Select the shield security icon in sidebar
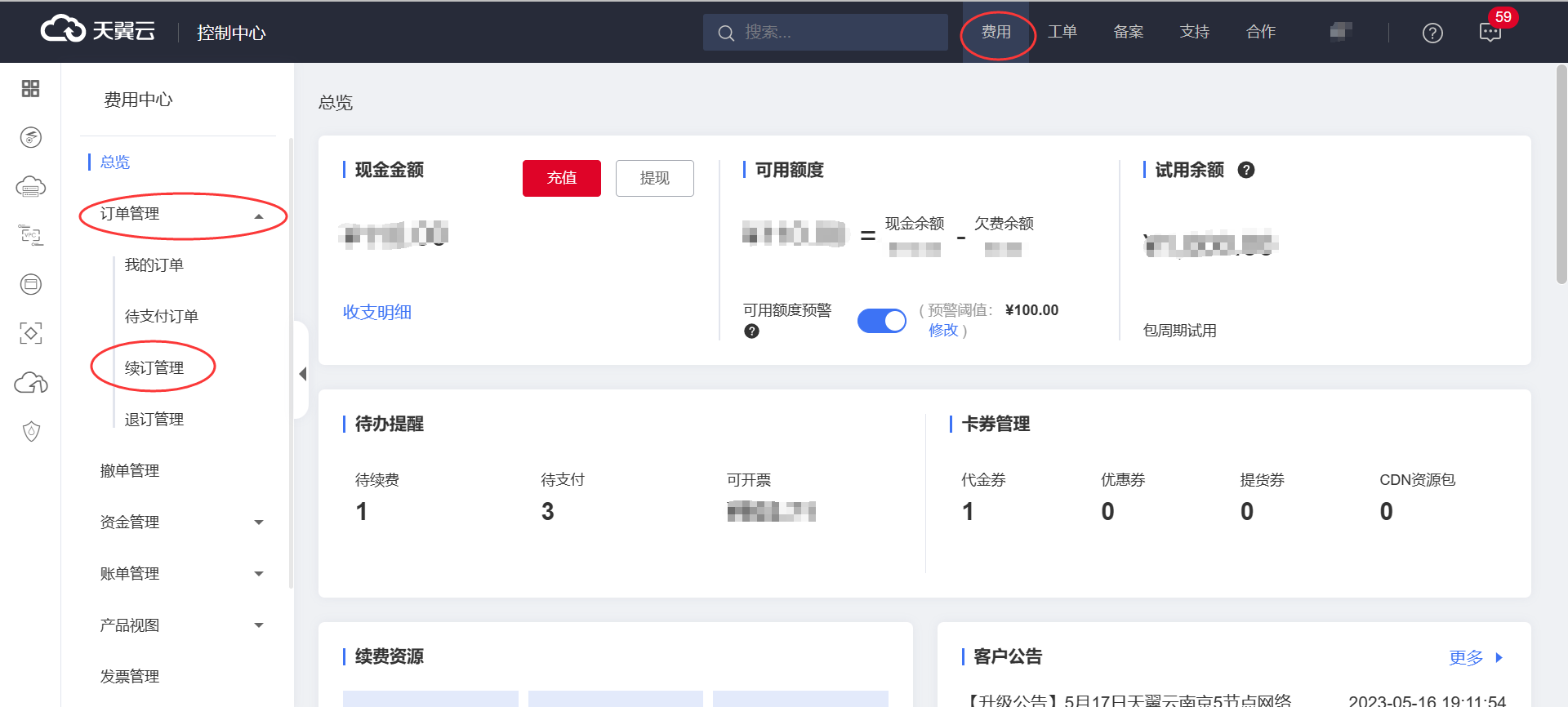Screen dimensions: 1568x707 [x=31, y=431]
